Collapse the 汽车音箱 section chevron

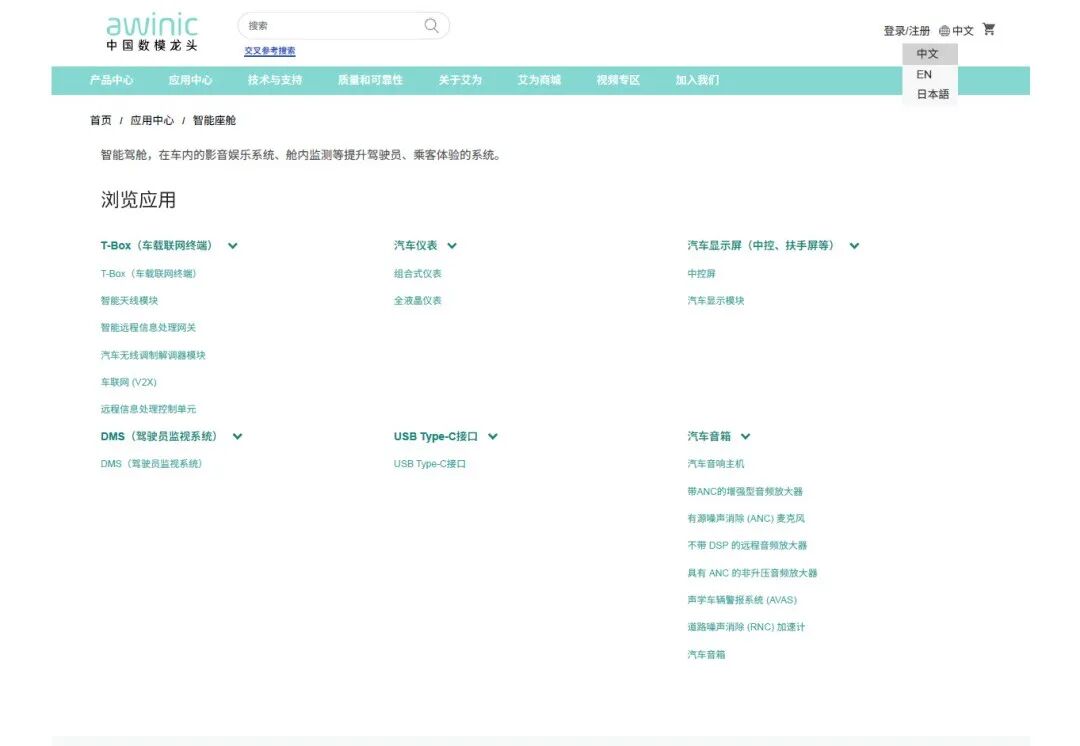(745, 437)
